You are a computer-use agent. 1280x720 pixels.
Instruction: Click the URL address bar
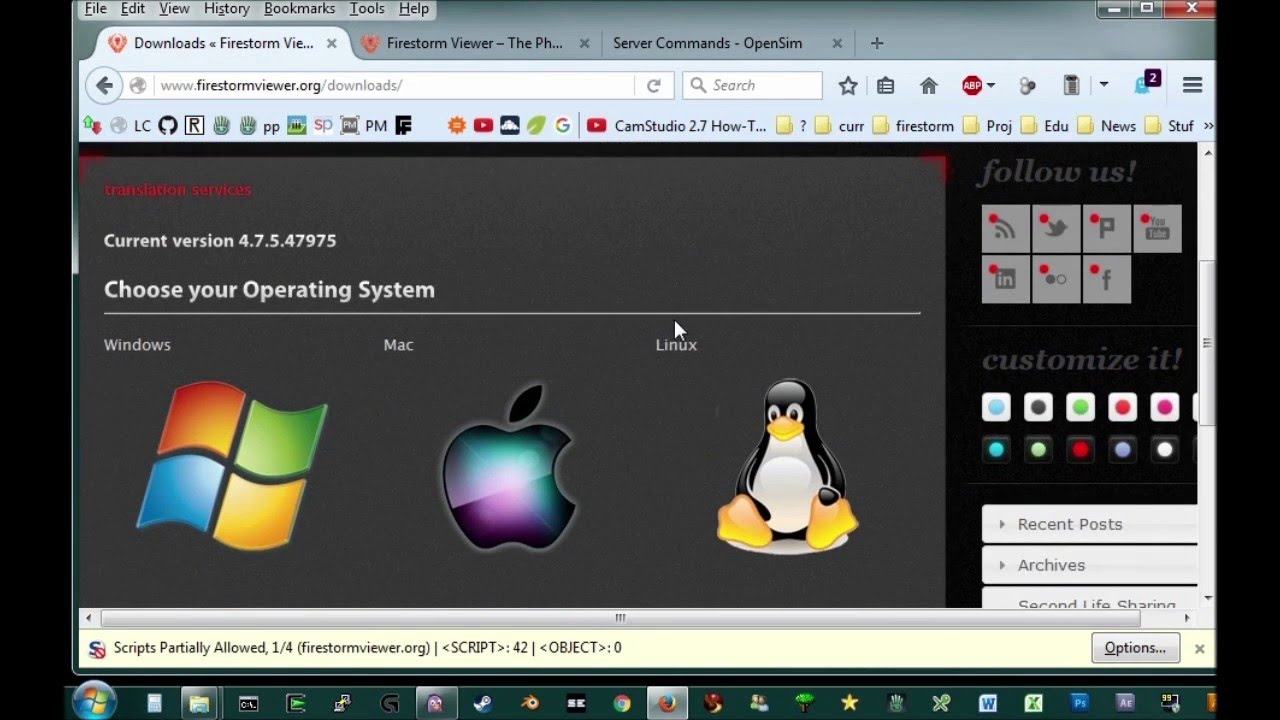point(395,86)
